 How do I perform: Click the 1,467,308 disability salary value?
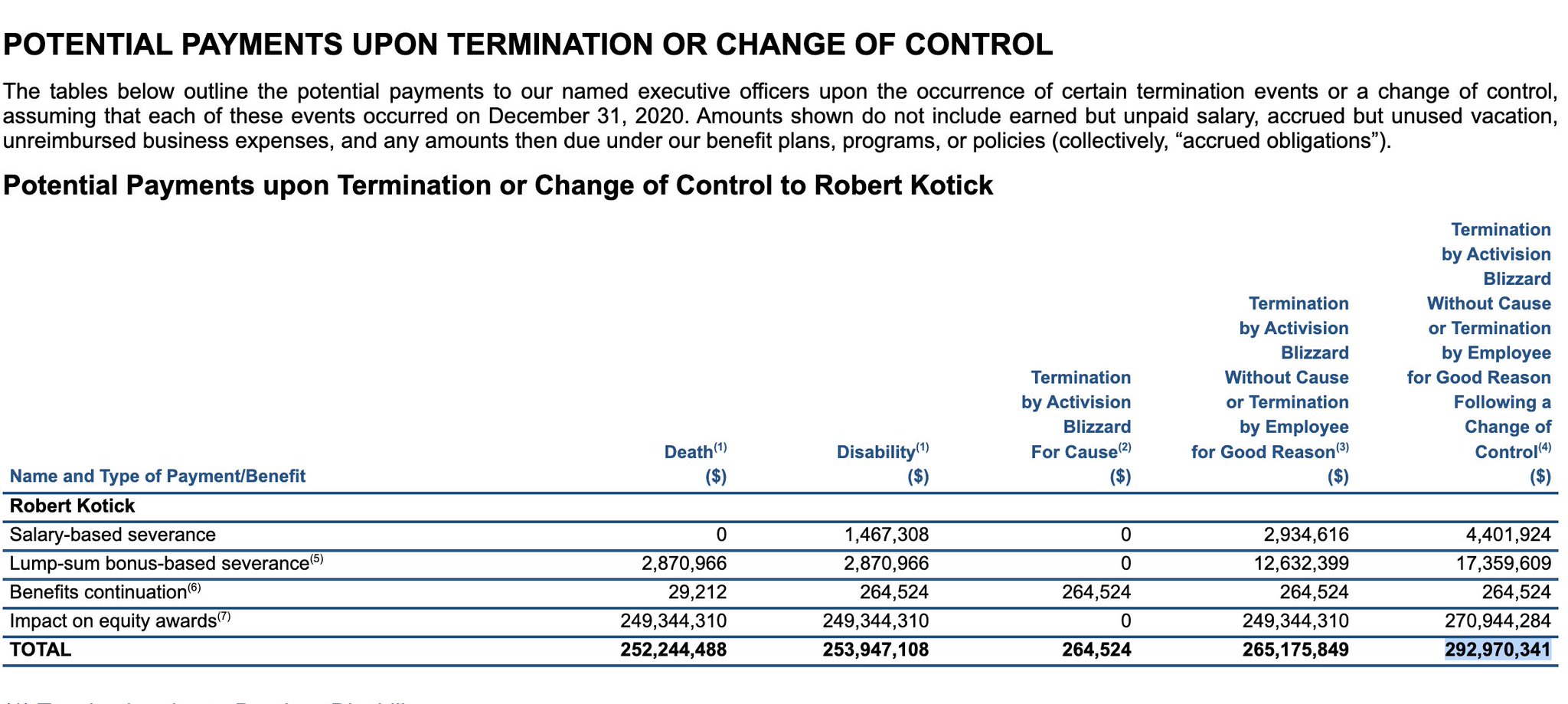click(x=886, y=535)
